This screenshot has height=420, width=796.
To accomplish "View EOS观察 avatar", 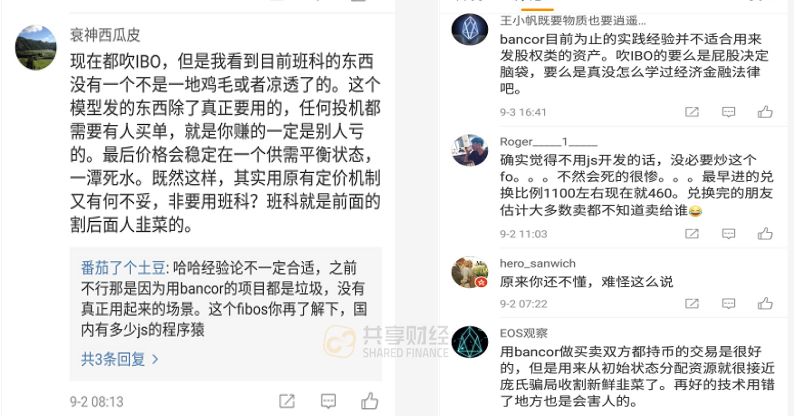I will [470, 342].
